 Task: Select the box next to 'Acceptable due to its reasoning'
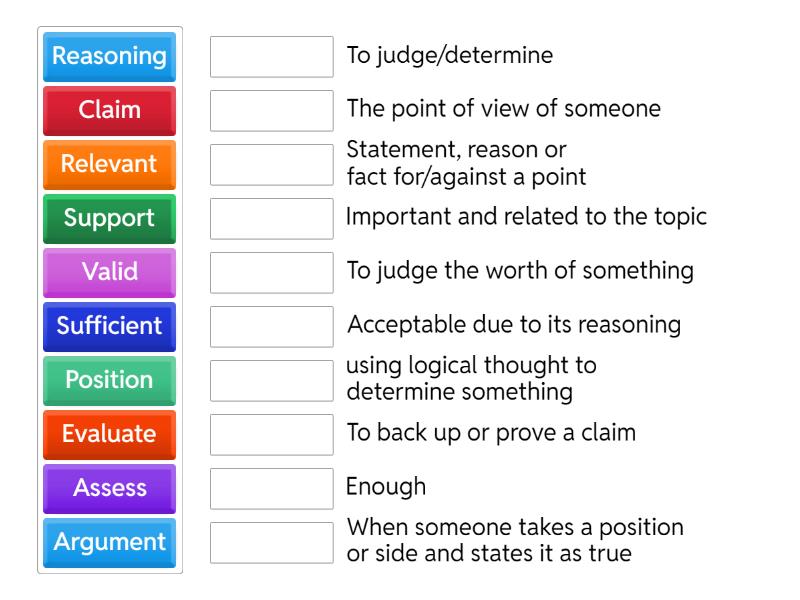271,327
